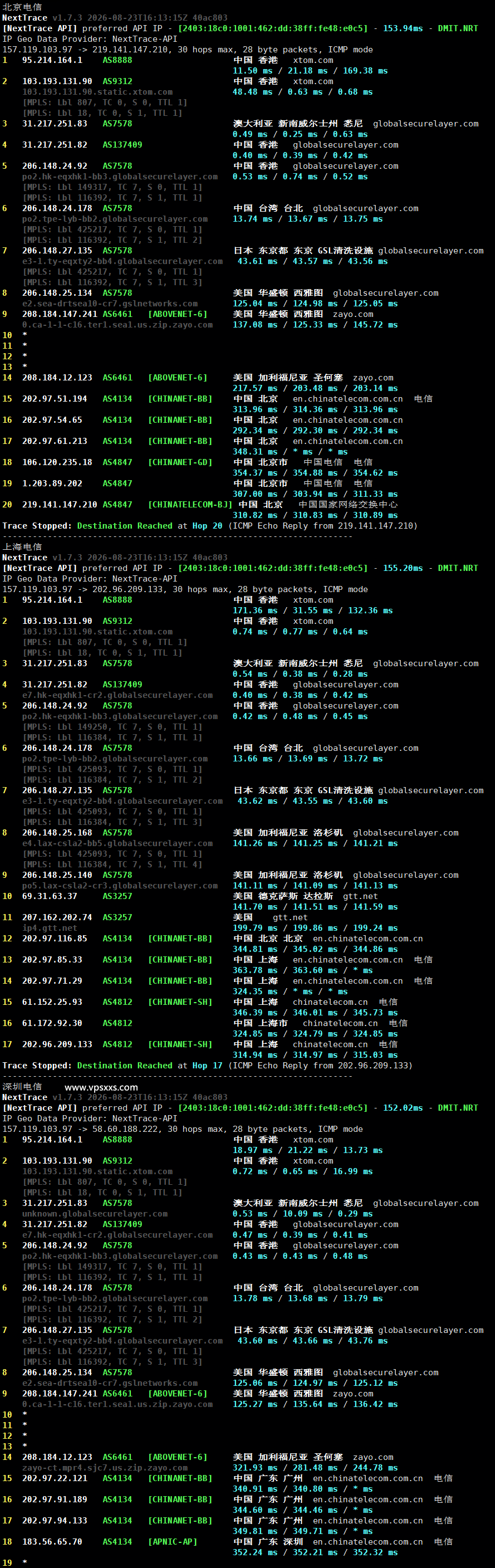
Task: Select the API latency value 152.02ms
Action: (x=403, y=1108)
